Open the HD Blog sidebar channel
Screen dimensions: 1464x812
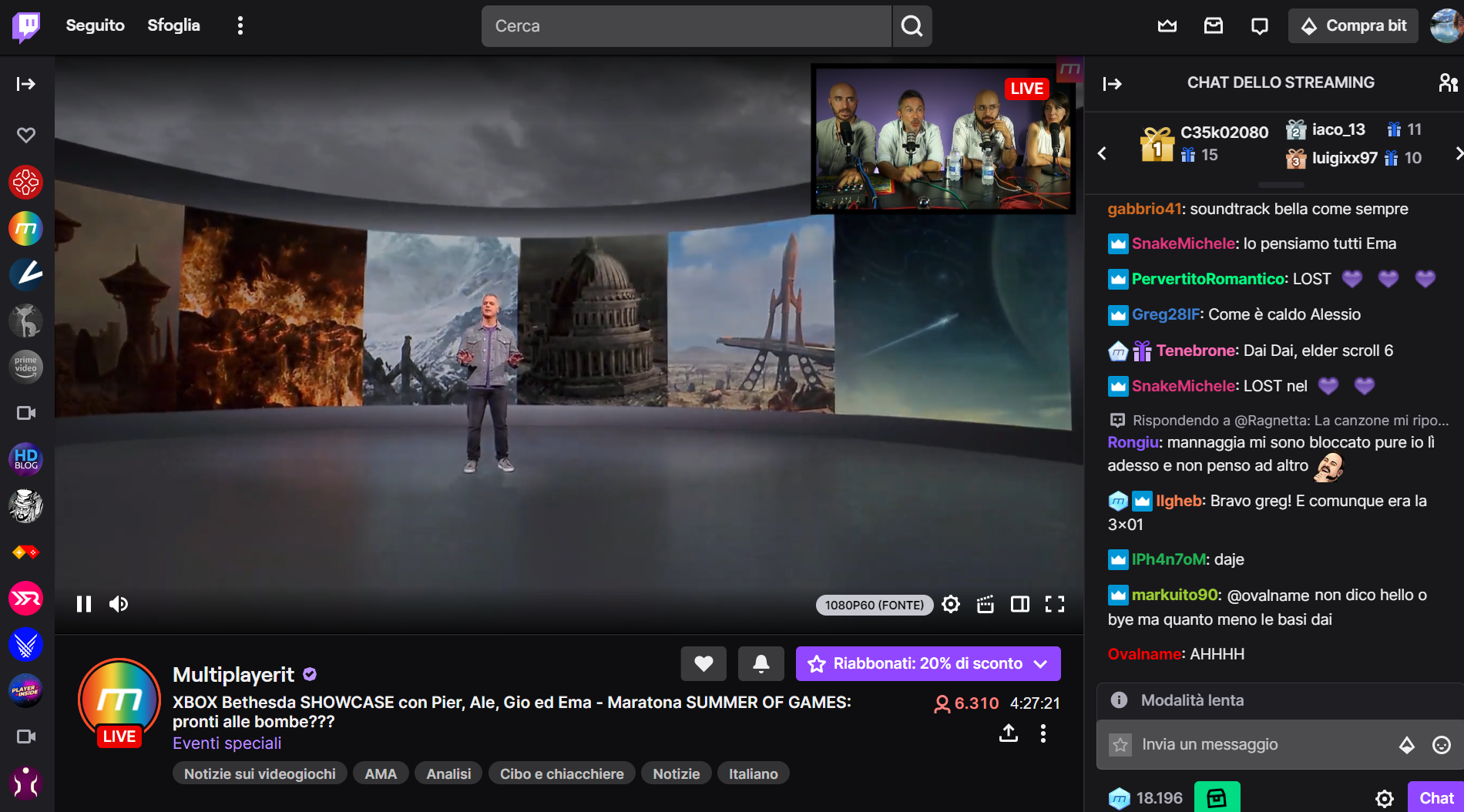pyautogui.click(x=25, y=459)
